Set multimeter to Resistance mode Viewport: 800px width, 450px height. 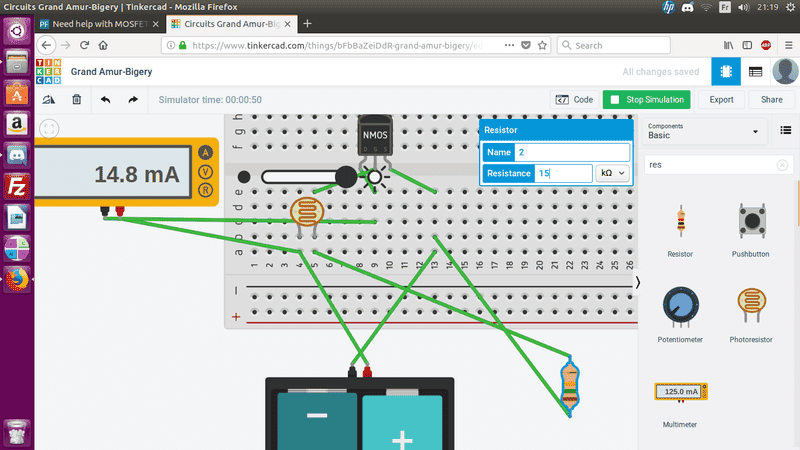(x=206, y=190)
